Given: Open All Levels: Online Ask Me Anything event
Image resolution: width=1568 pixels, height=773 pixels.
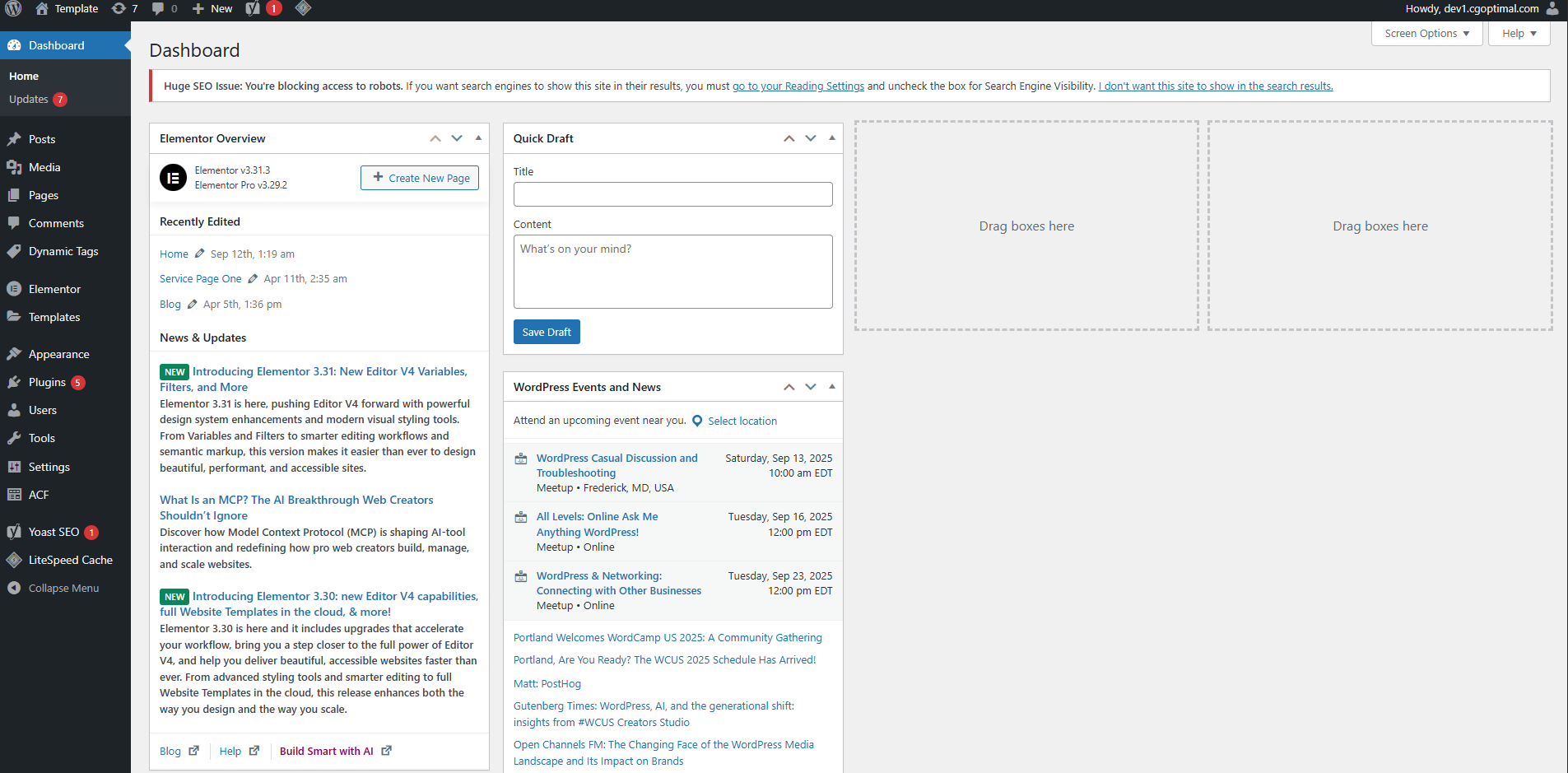Looking at the screenshot, I should [598, 524].
